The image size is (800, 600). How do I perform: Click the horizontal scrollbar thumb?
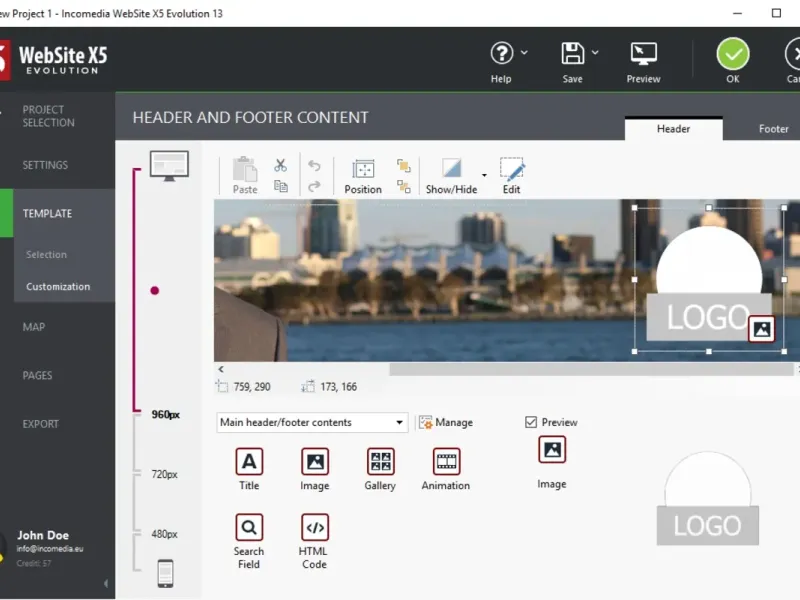click(591, 369)
